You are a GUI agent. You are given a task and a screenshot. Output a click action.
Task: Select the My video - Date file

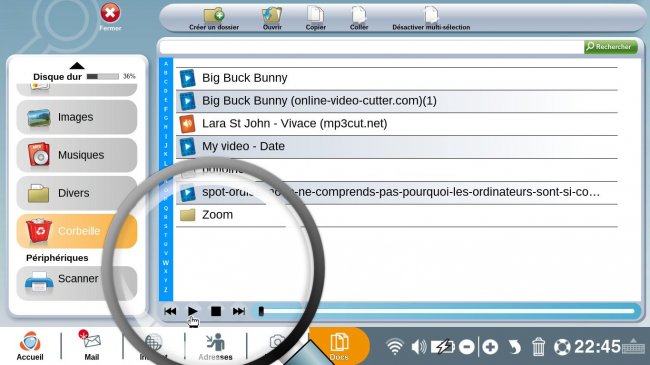397,146
